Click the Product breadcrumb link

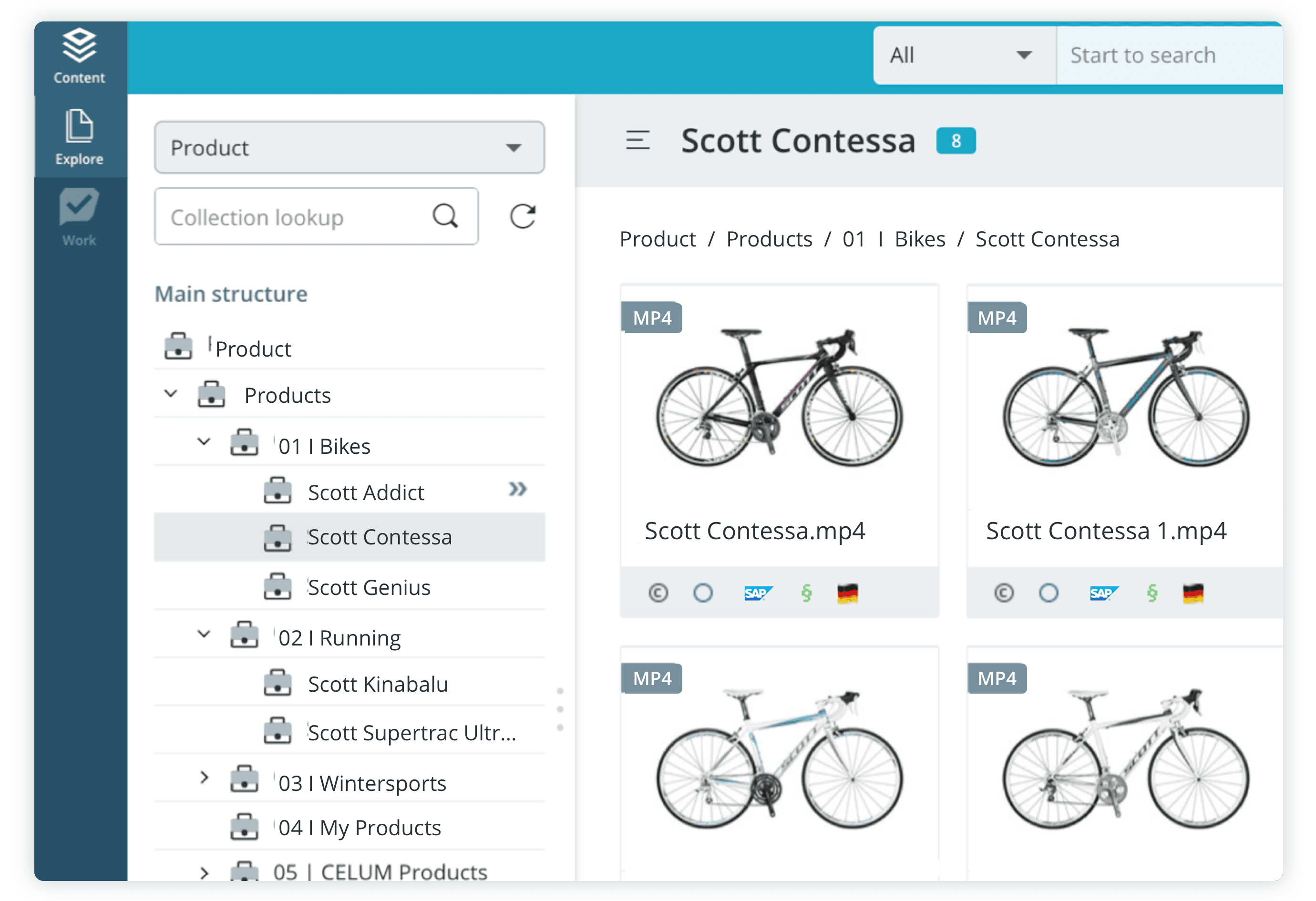point(658,239)
